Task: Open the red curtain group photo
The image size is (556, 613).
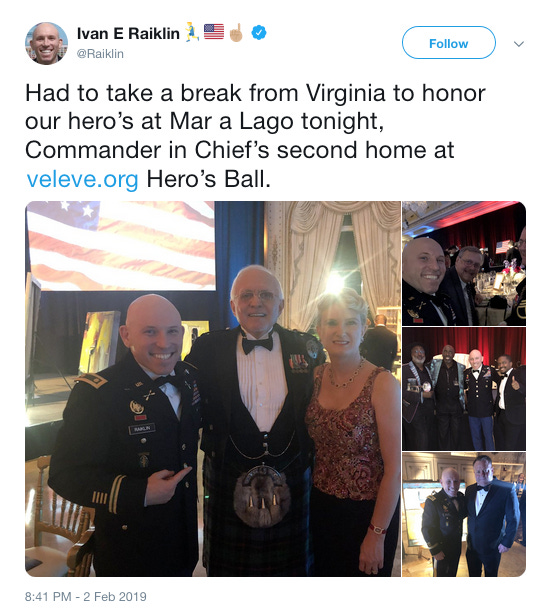Action: click(464, 389)
